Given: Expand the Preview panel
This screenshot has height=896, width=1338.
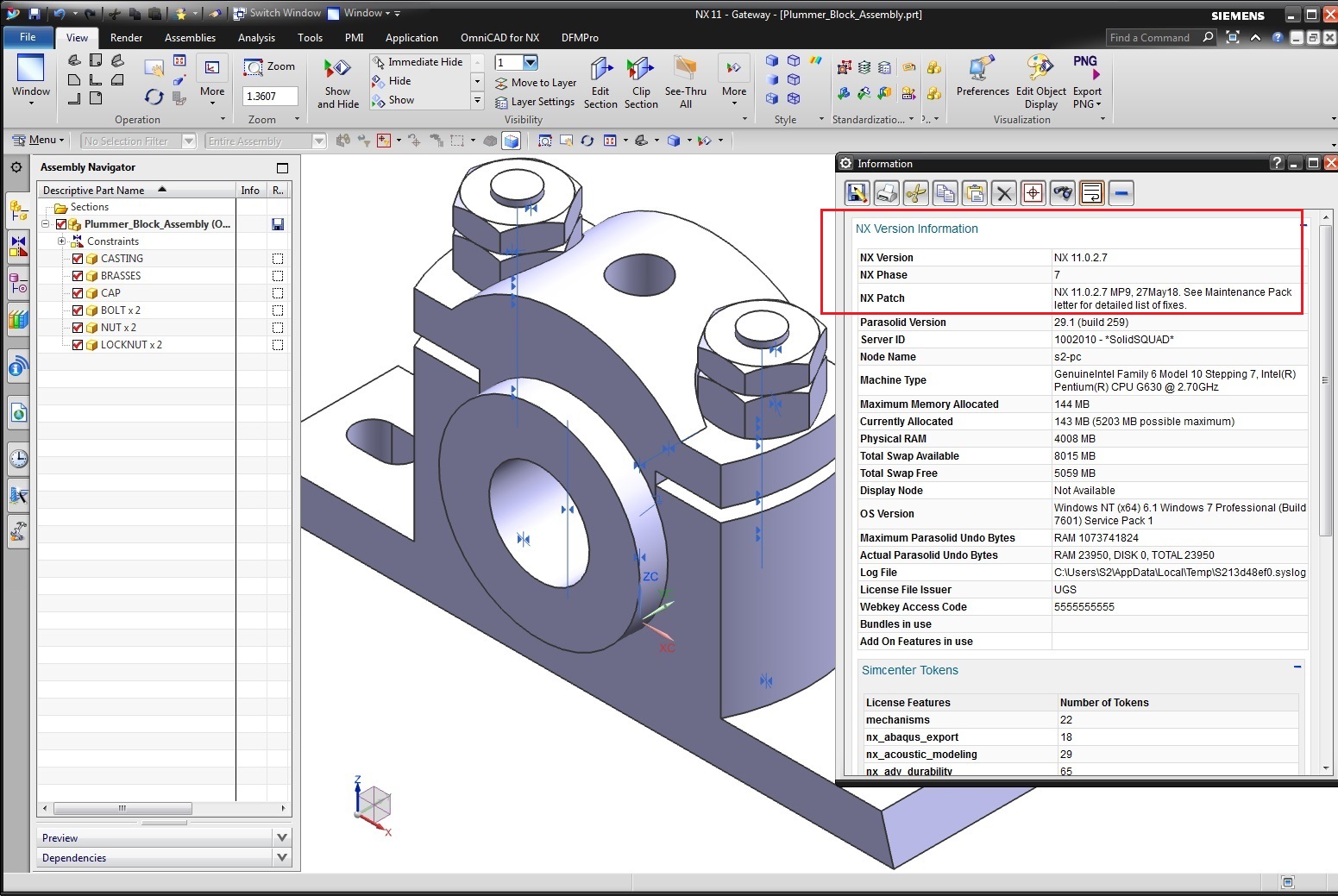Looking at the screenshot, I should pos(282,837).
